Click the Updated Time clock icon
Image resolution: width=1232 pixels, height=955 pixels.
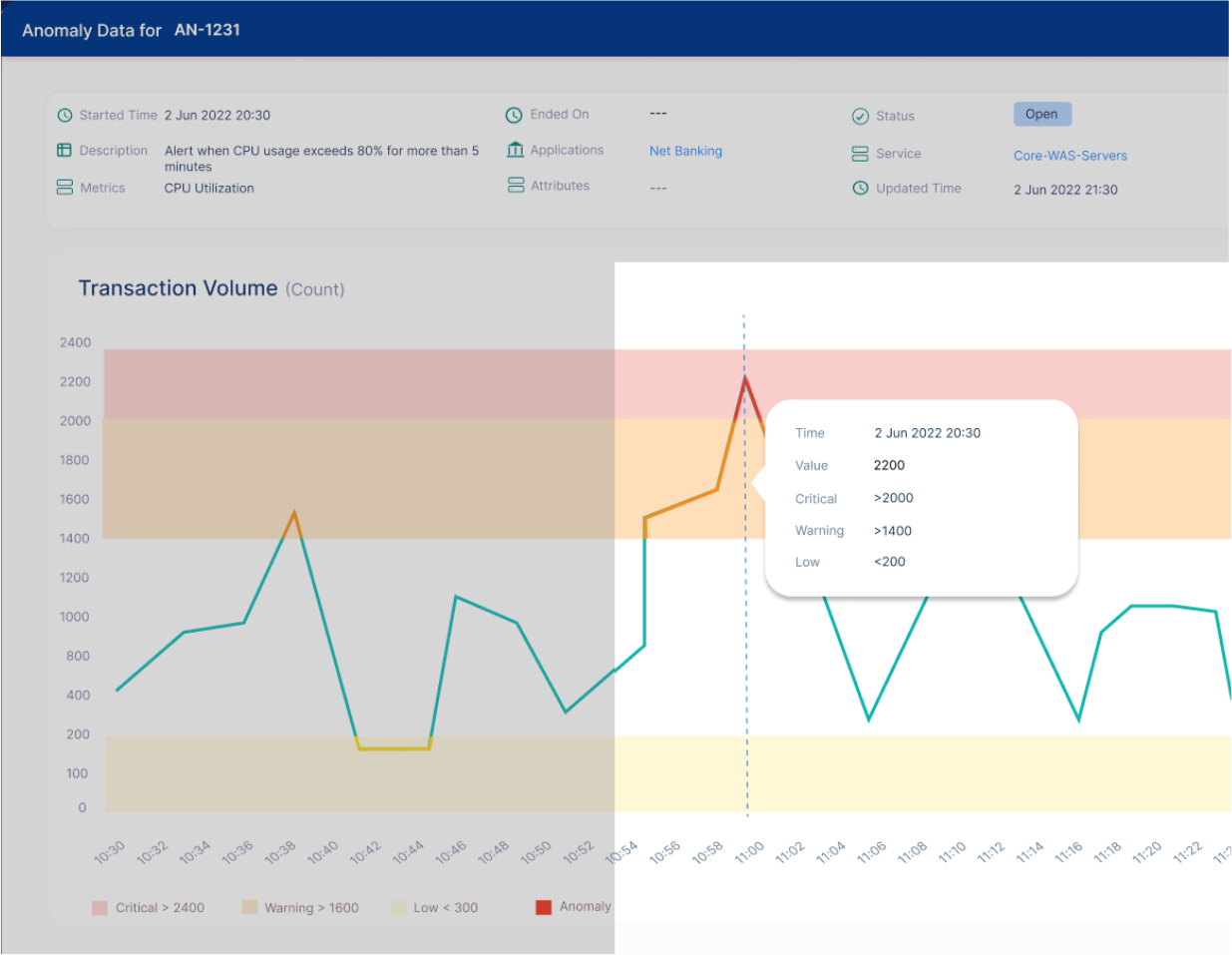[860, 188]
